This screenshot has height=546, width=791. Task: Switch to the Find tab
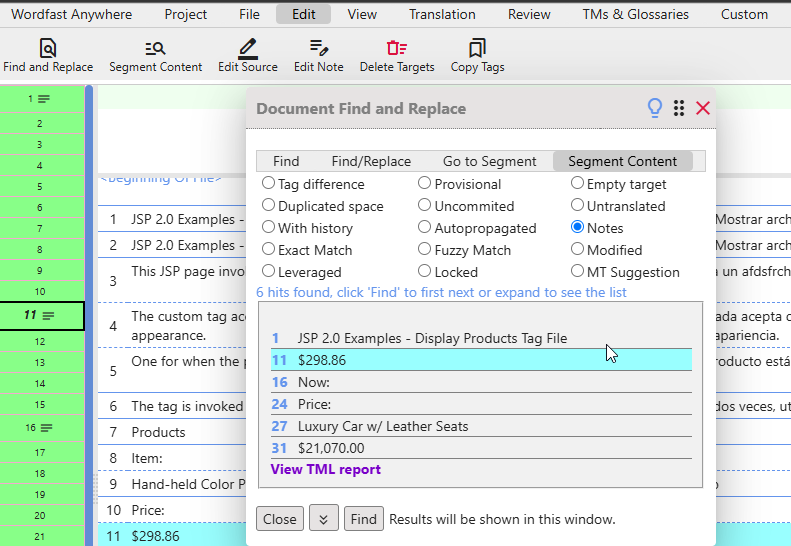click(286, 161)
